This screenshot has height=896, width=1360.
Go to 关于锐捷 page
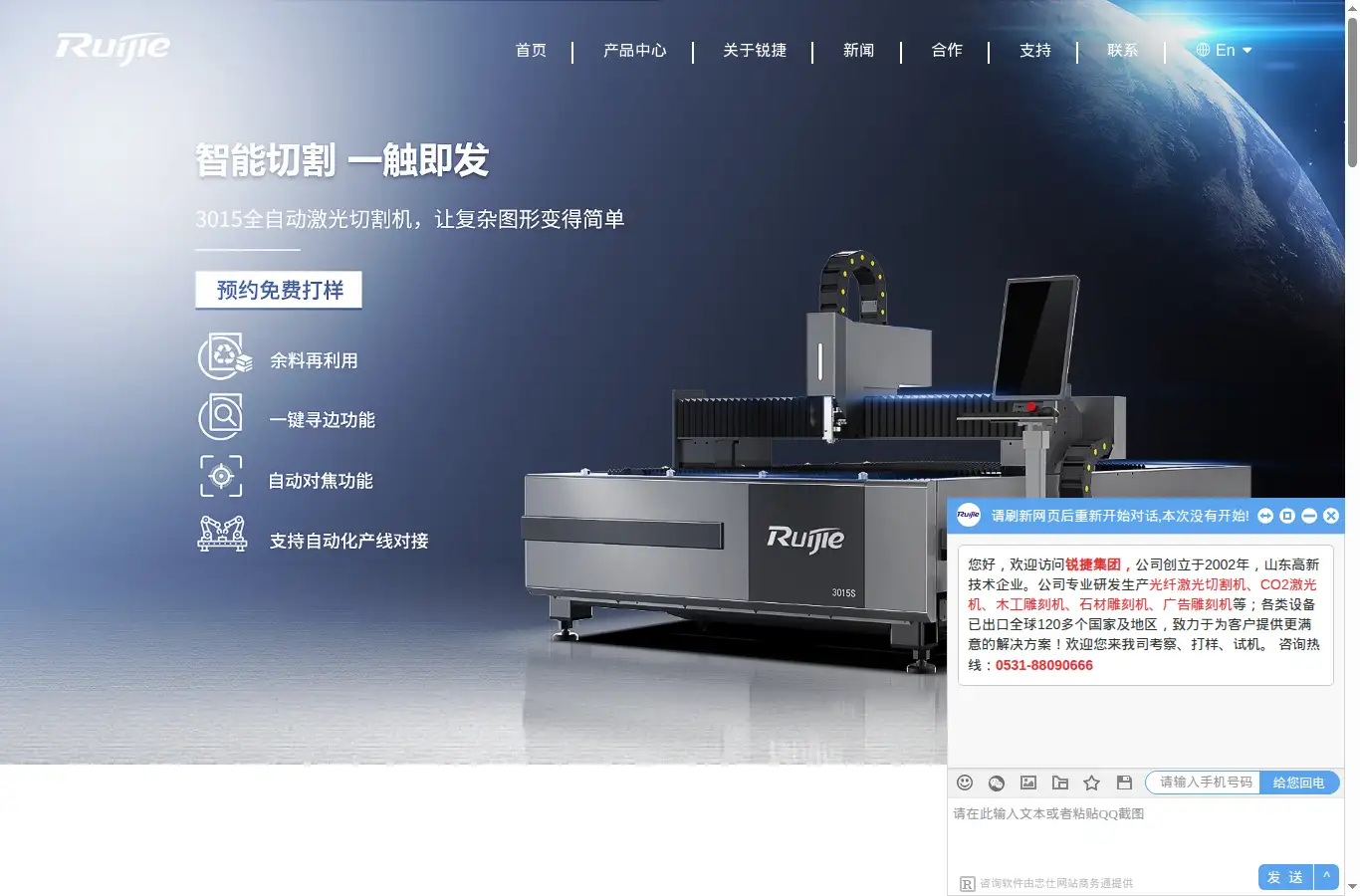pos(755,50)
